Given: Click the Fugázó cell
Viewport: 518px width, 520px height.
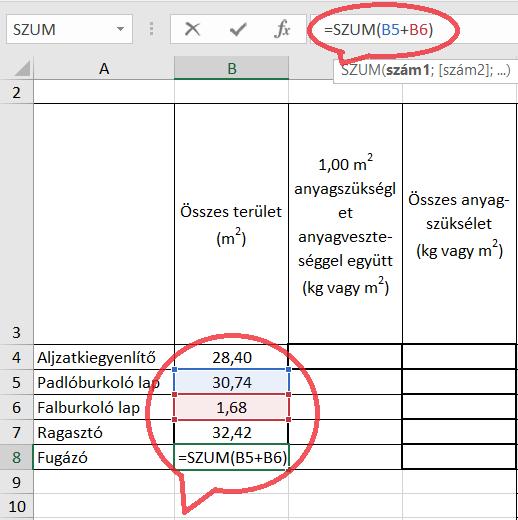Looking at the screenshot, I should coord(104,457).
